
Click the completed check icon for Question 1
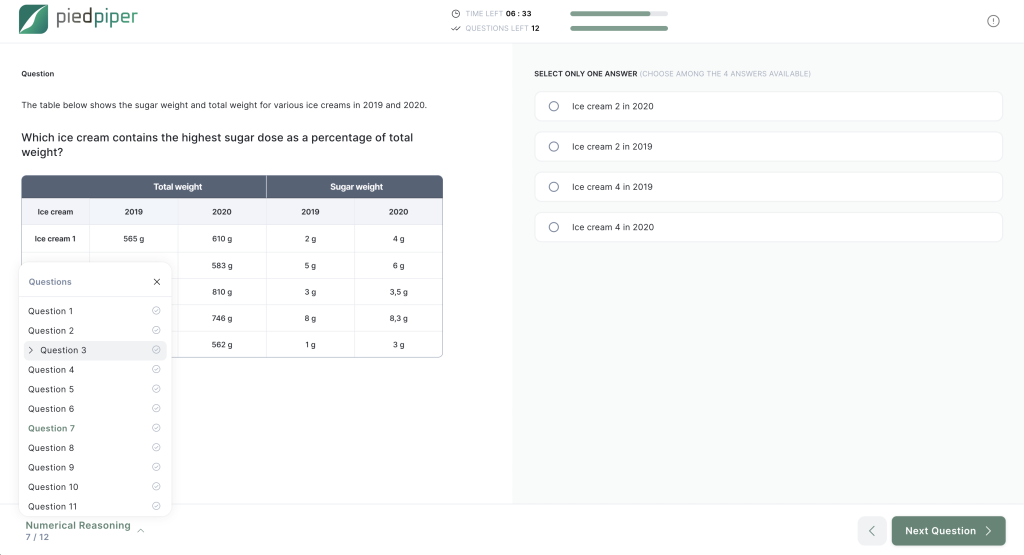156,311
